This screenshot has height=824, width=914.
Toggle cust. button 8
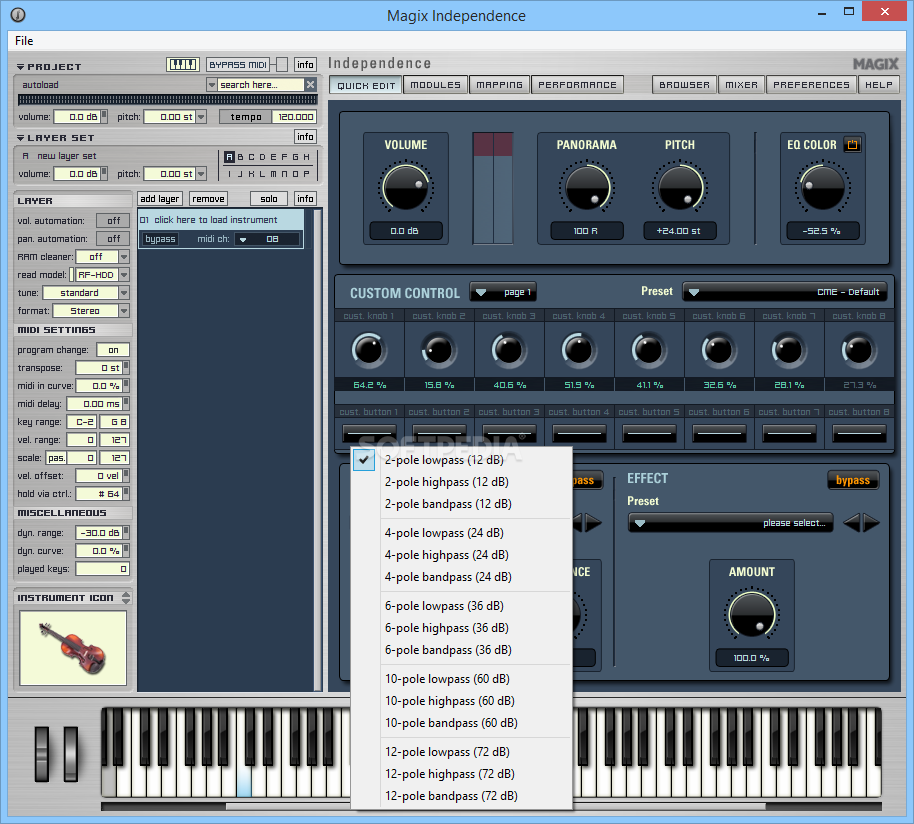[x=859, y=433]
